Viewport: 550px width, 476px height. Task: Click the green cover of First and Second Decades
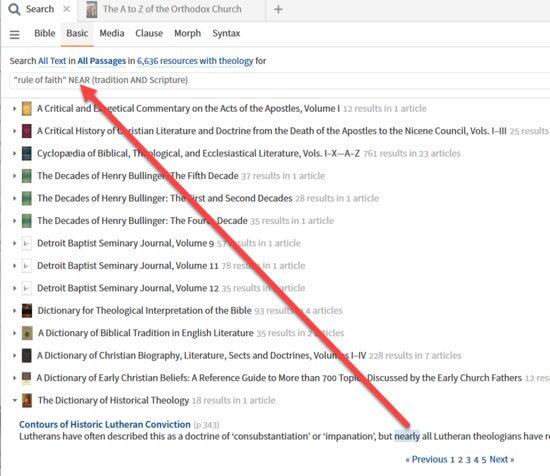(x=27, y=198)
